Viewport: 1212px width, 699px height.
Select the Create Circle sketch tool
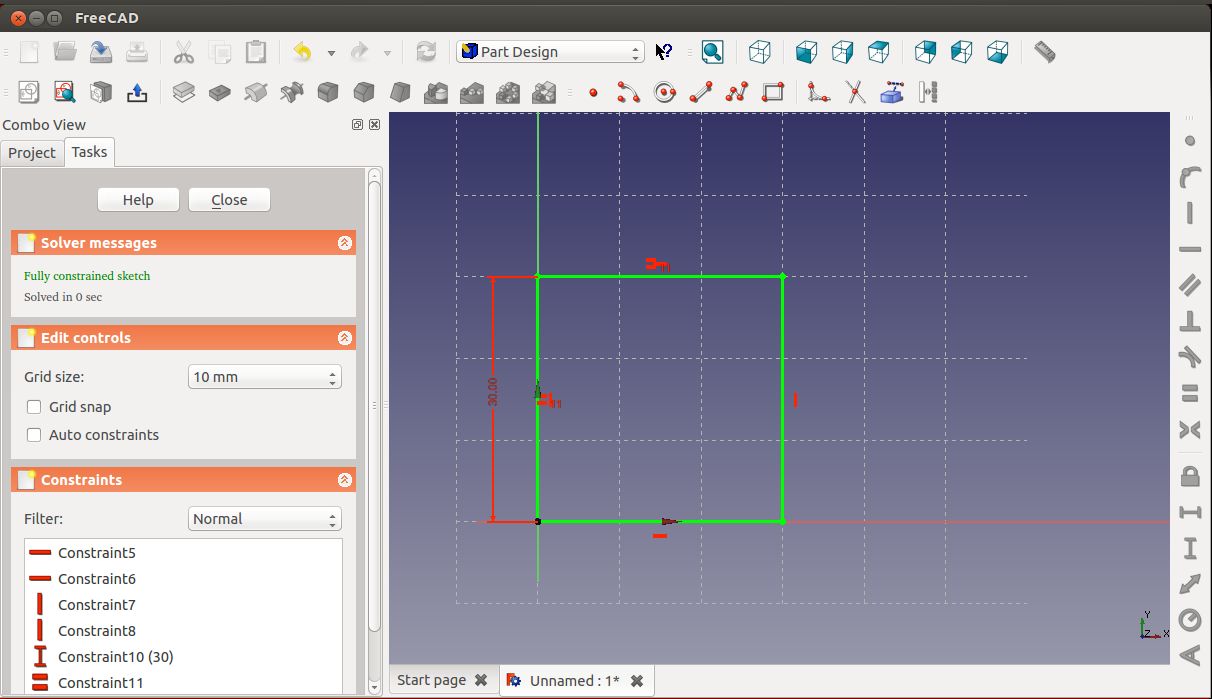tap(665, 93)
